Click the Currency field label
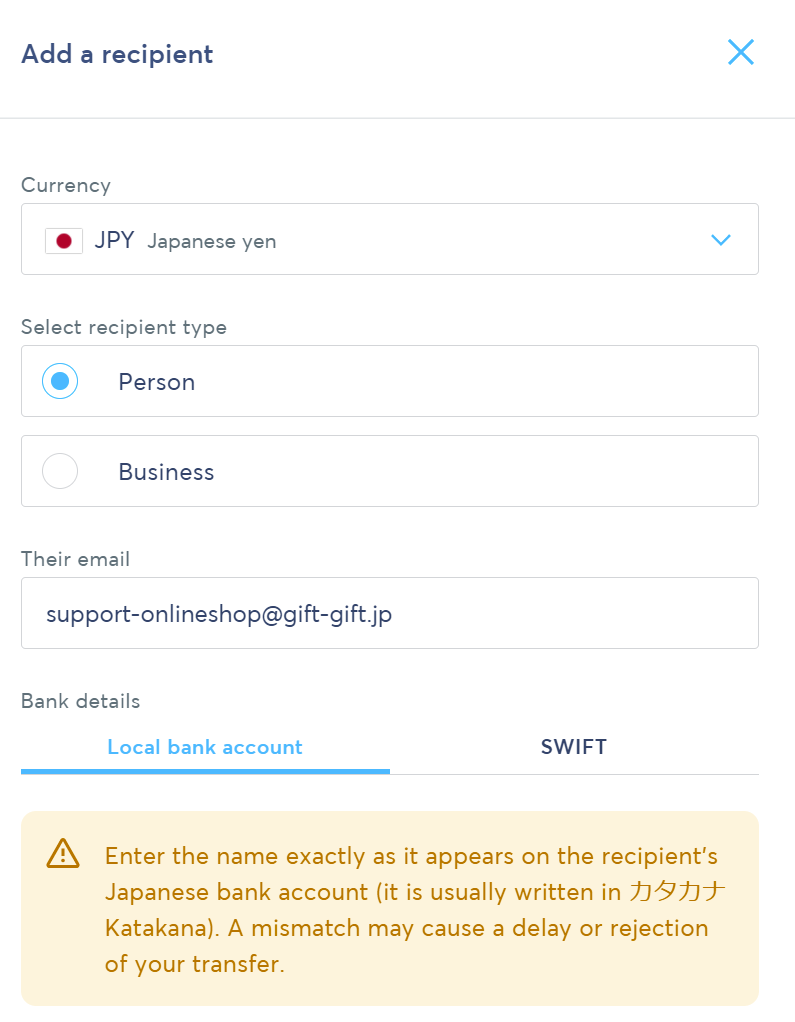This screenshot has height=1022, width=795. (66, 185)
